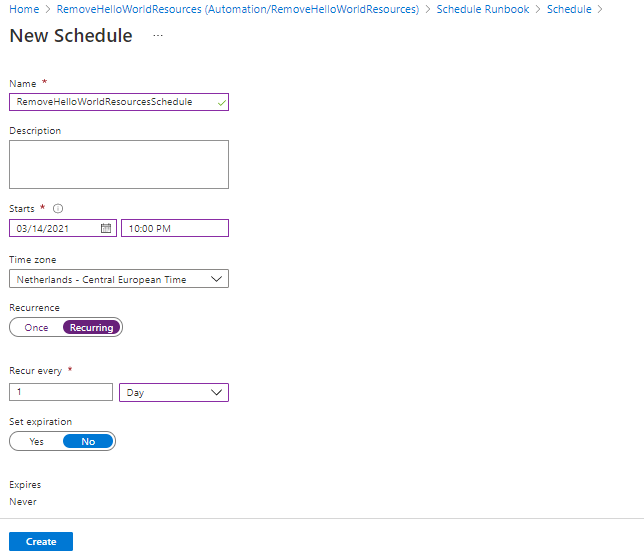Screen dimensions: 644x559
Task: Click into the Description text area
Action: click(119, 164)
